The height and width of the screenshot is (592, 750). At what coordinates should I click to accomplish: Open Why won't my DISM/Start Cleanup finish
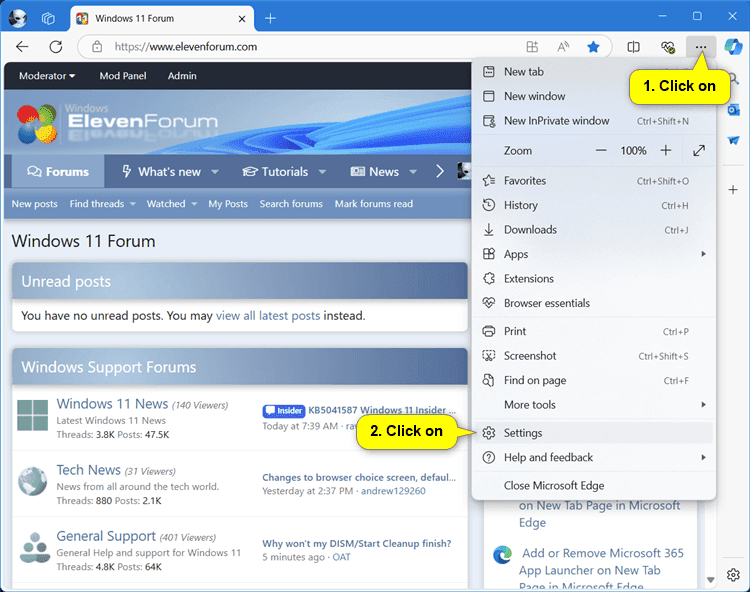356,543
